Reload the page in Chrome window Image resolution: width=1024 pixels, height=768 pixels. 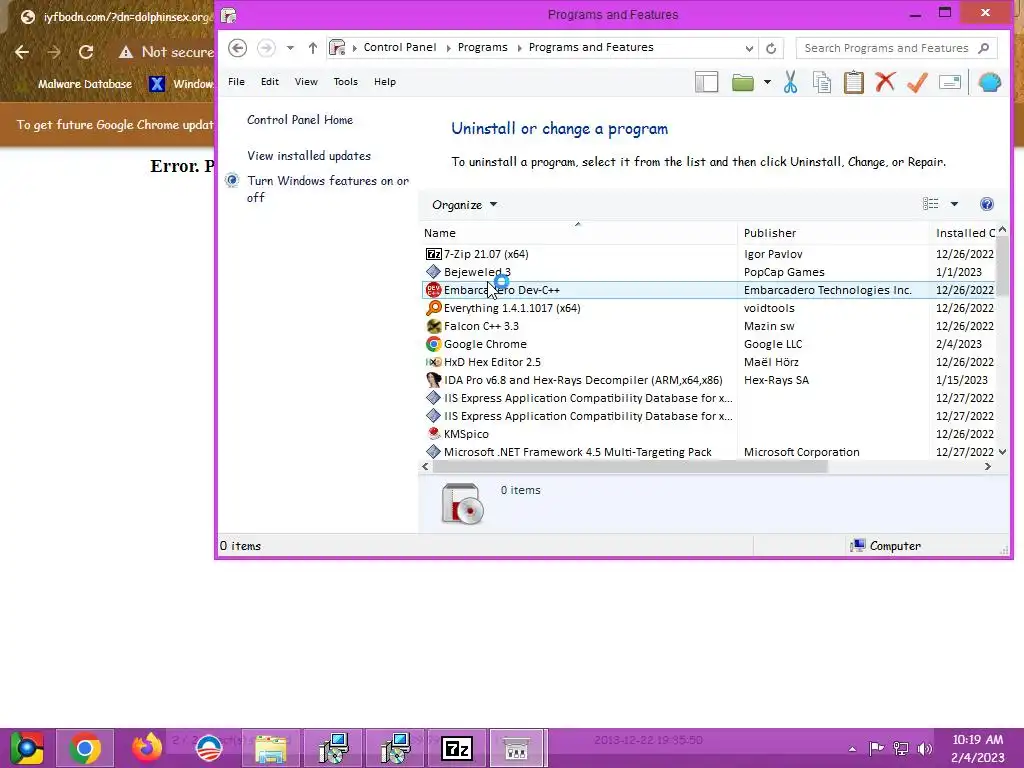coord(86,52)
